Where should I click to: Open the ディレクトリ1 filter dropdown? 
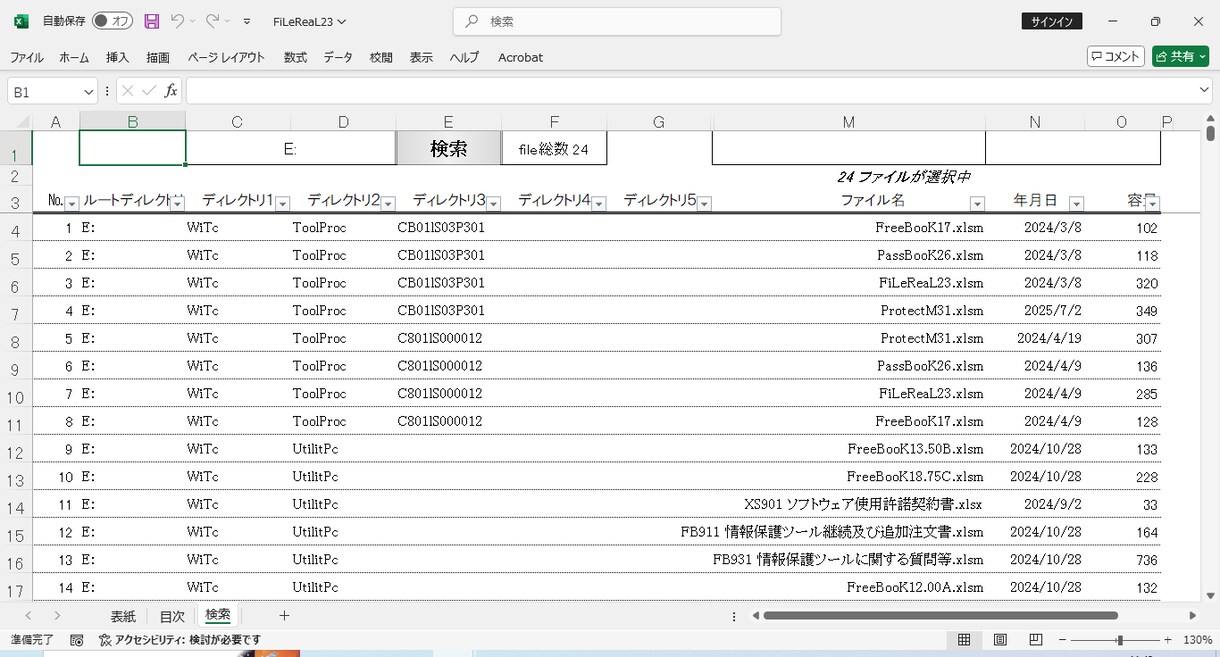[x=282, y=204]
